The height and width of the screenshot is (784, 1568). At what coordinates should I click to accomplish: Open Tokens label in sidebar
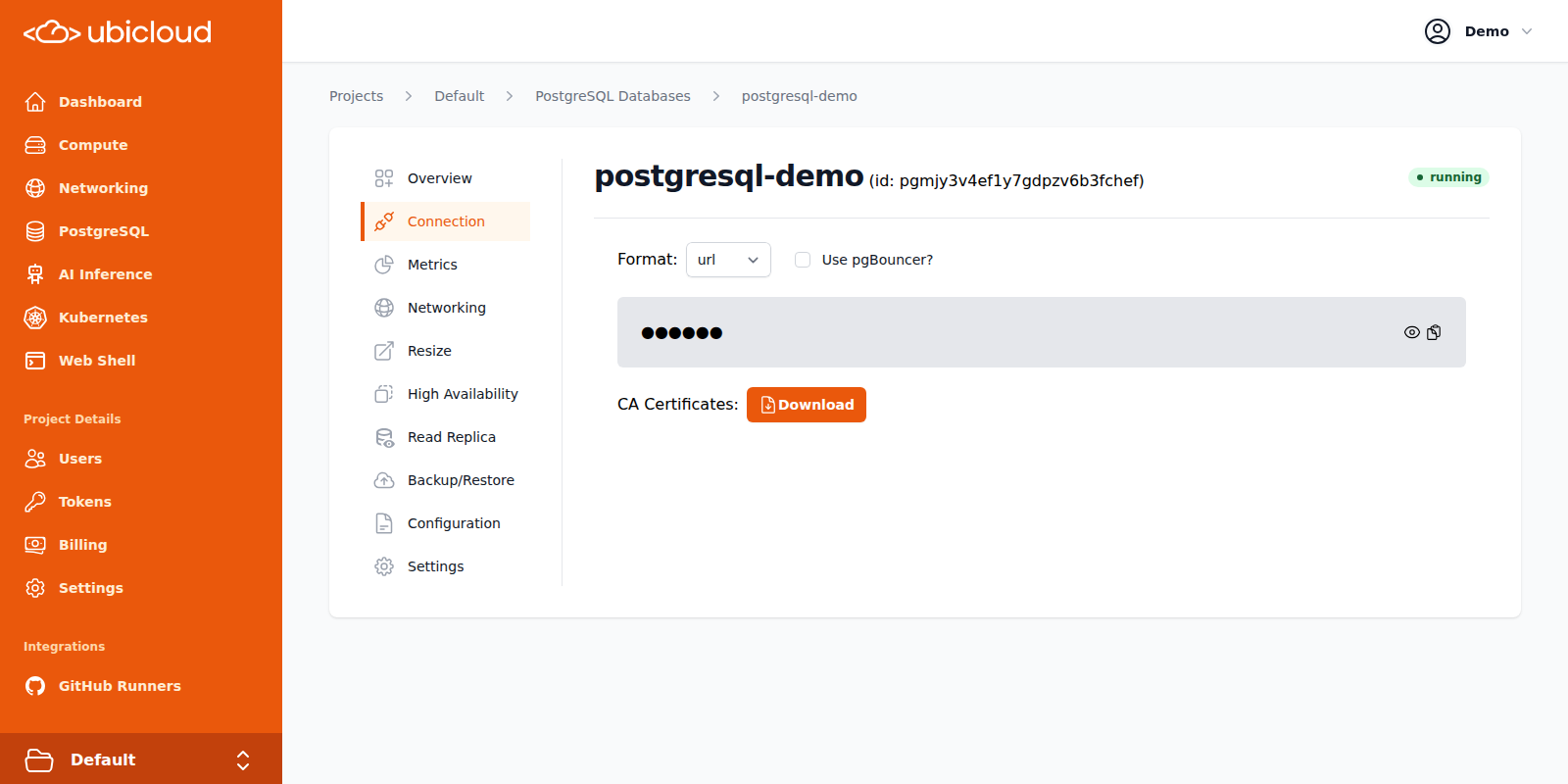tap(85, 502)
